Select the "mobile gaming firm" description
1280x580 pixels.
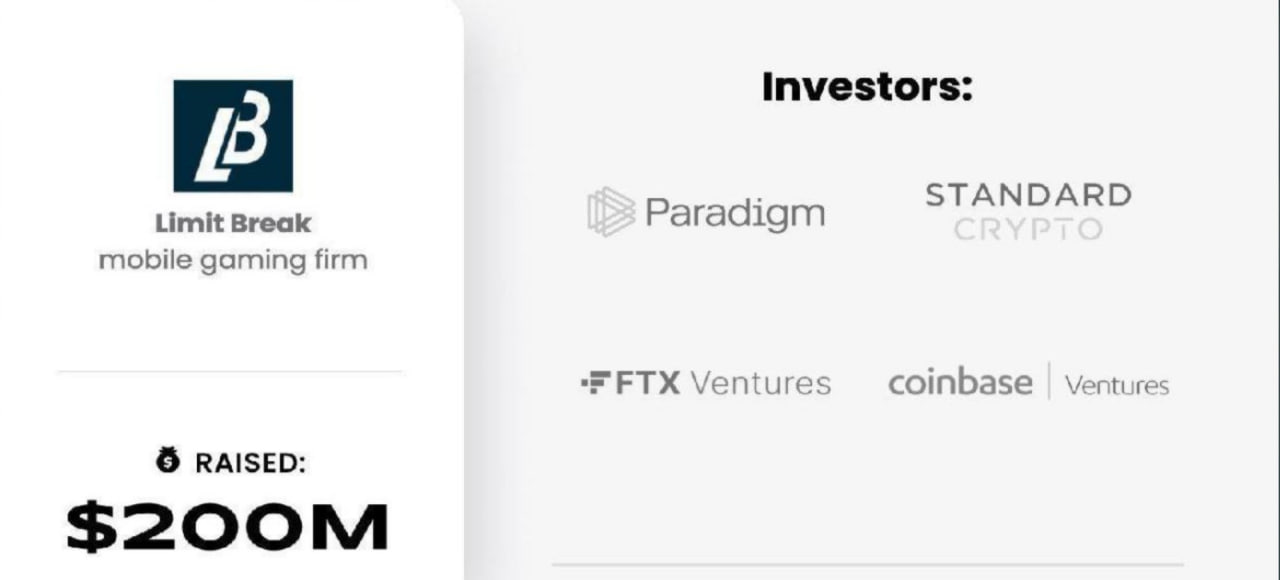(x=233, y=261)
